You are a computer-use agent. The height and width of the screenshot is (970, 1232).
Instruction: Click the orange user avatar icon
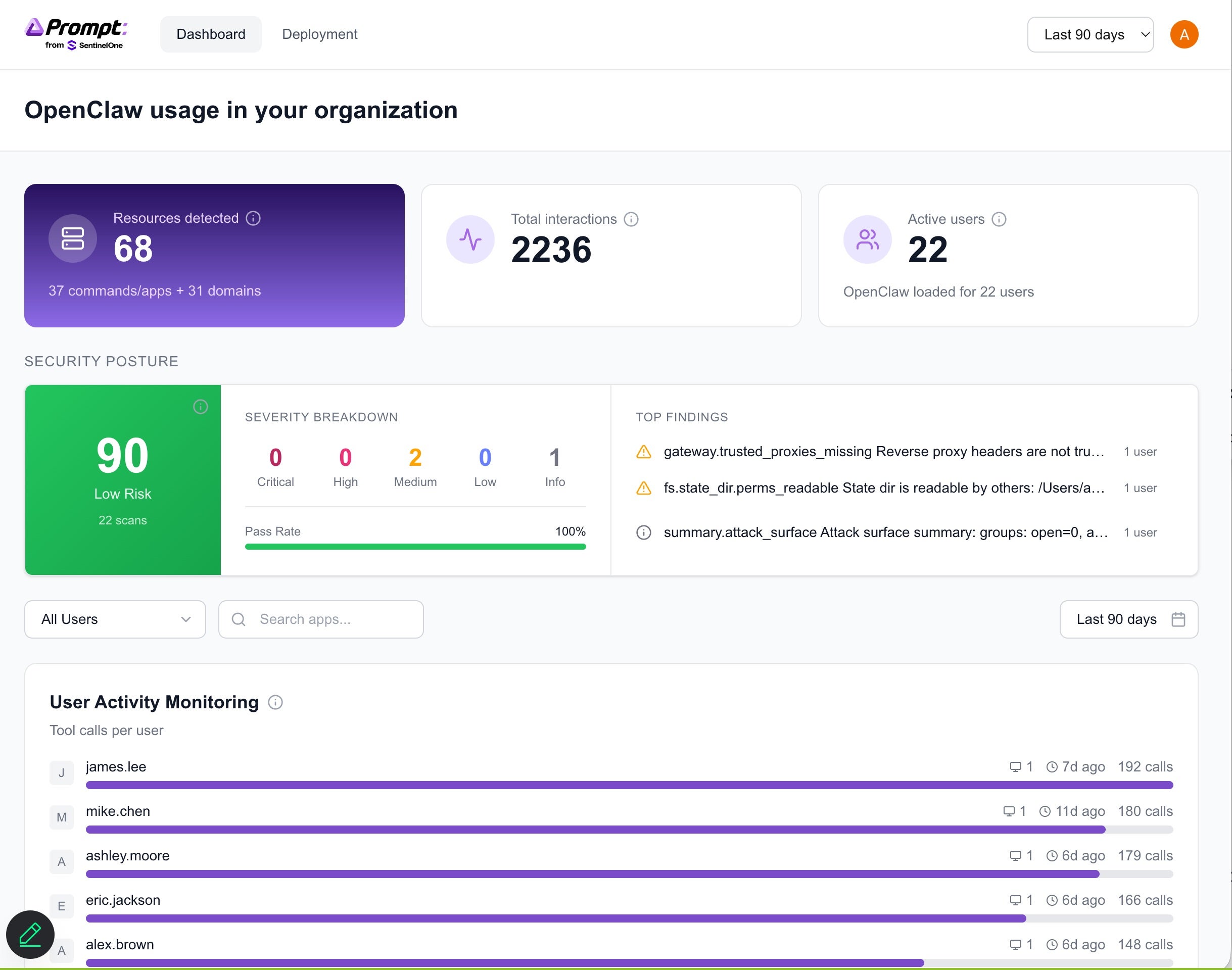(x=1183, y=35)
